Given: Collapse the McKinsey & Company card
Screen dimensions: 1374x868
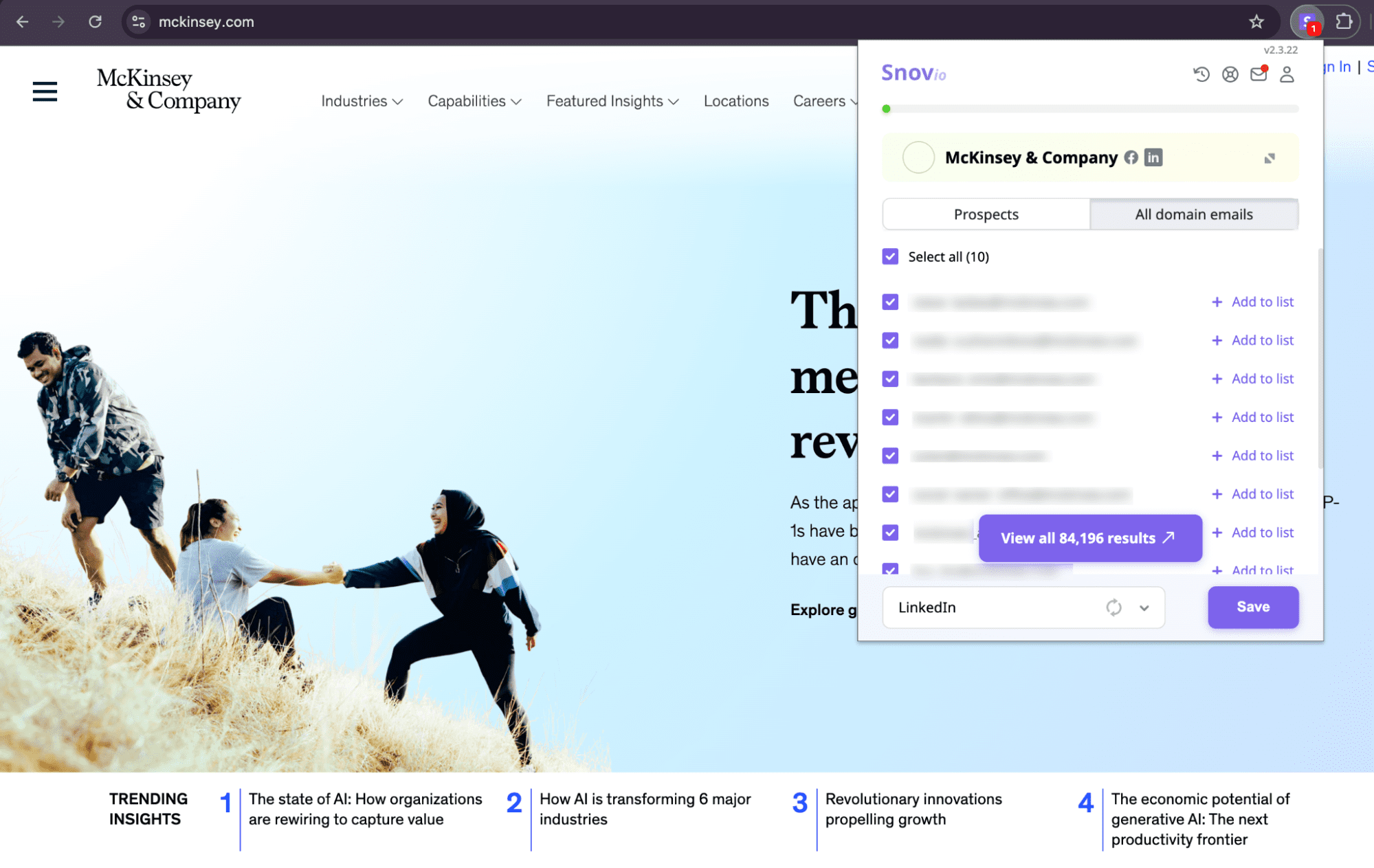Looking at the screenshot, I should 1269,159.
